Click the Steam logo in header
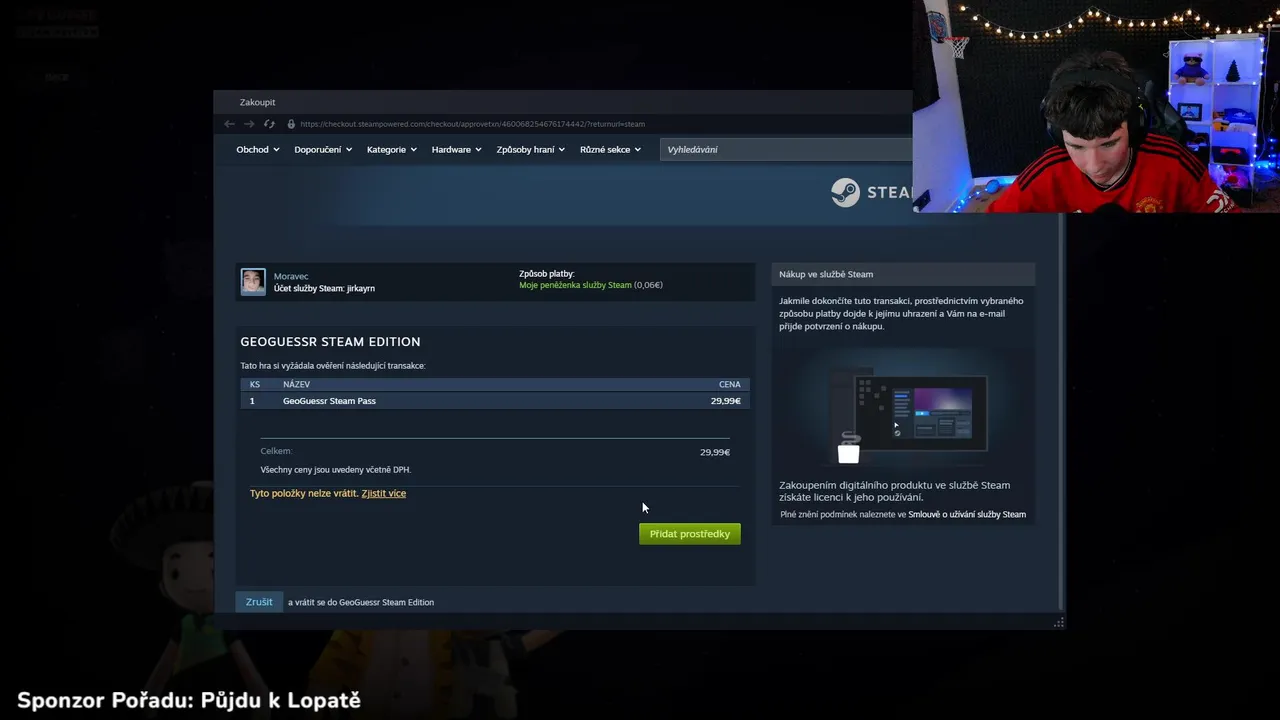This screenshot has width=1280, height=720. coord(871,192)
